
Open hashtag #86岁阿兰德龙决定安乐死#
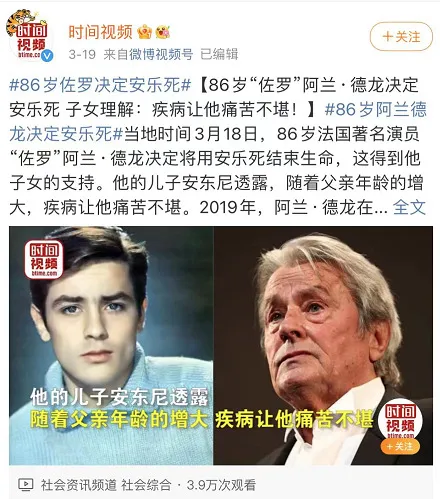pos(218,121)
